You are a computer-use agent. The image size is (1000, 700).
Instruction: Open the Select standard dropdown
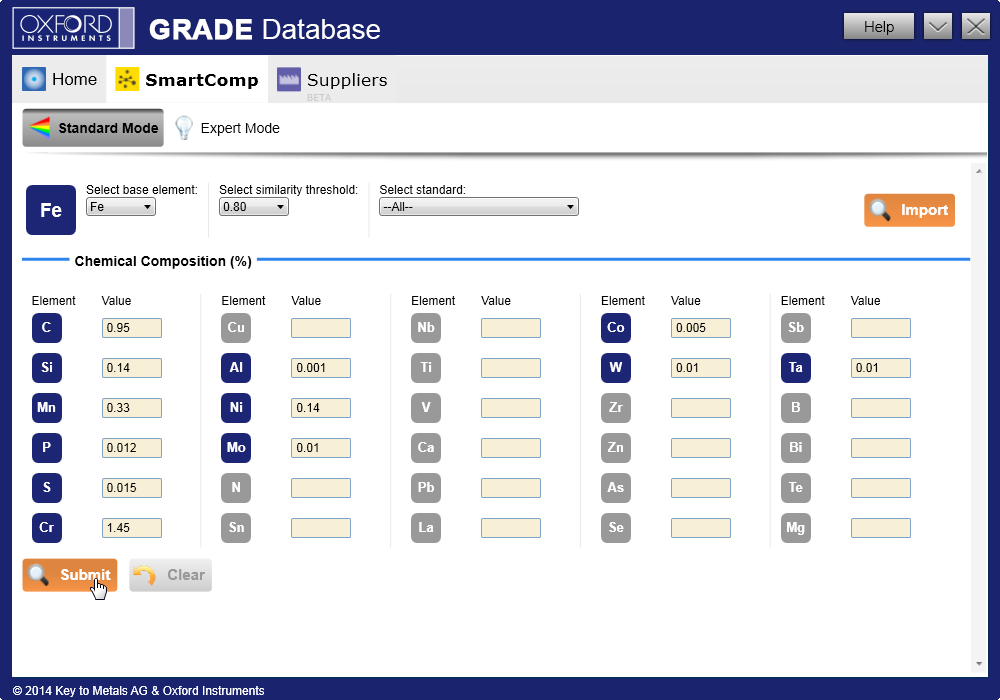point(478,207)
